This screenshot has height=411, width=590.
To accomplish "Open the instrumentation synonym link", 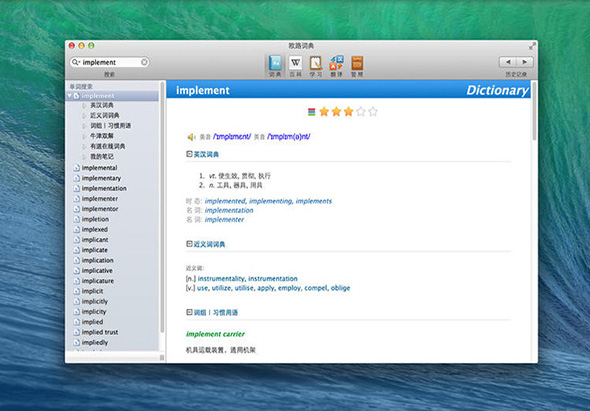I will 273,279.
